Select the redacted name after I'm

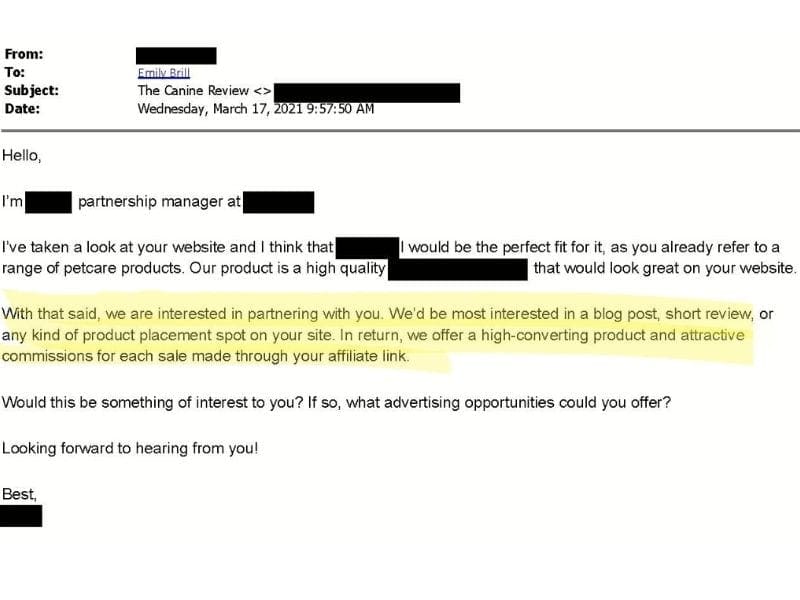tap(48, 203)
